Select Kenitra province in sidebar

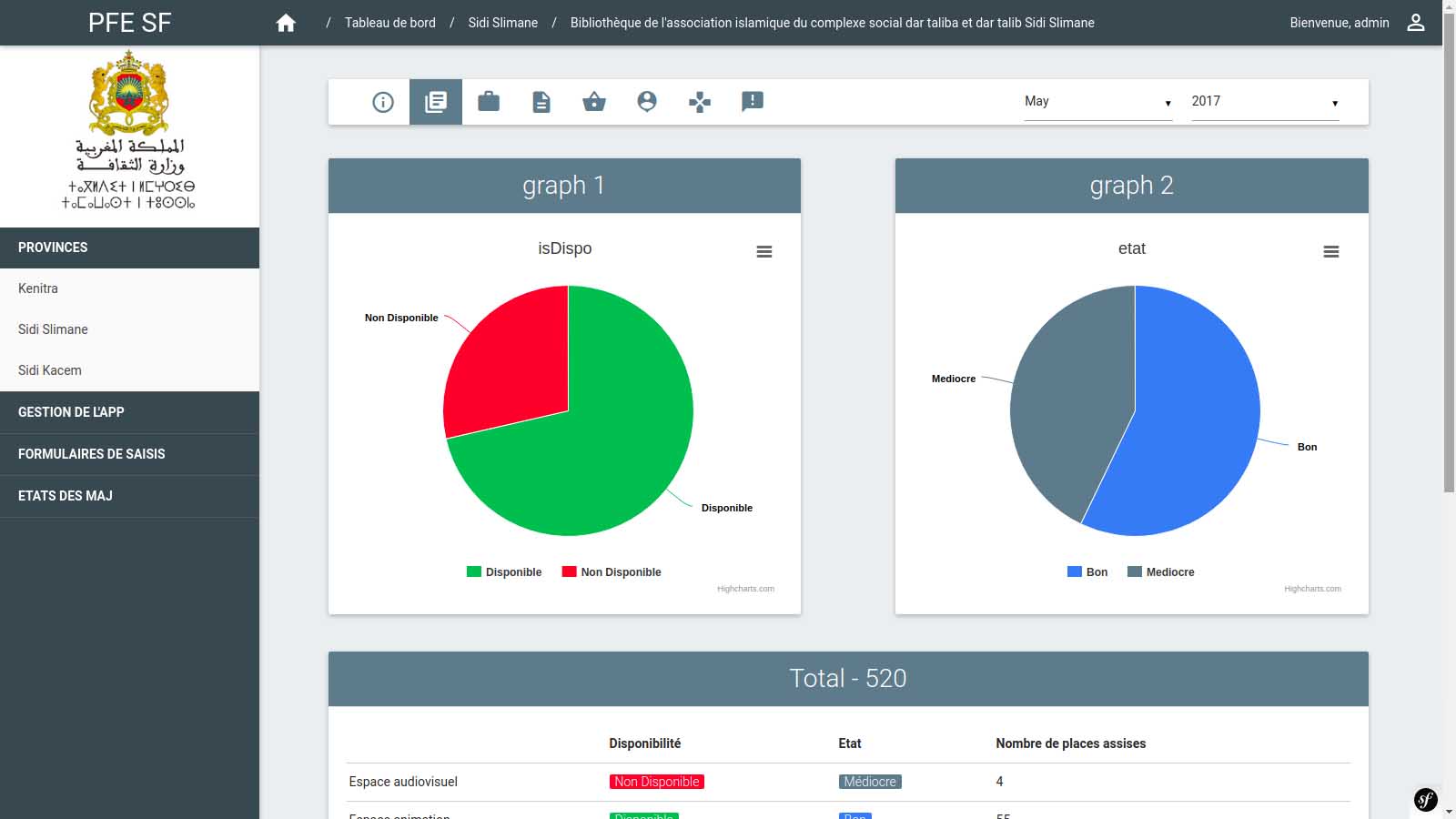pyautogui.click(x=38, y=288)
